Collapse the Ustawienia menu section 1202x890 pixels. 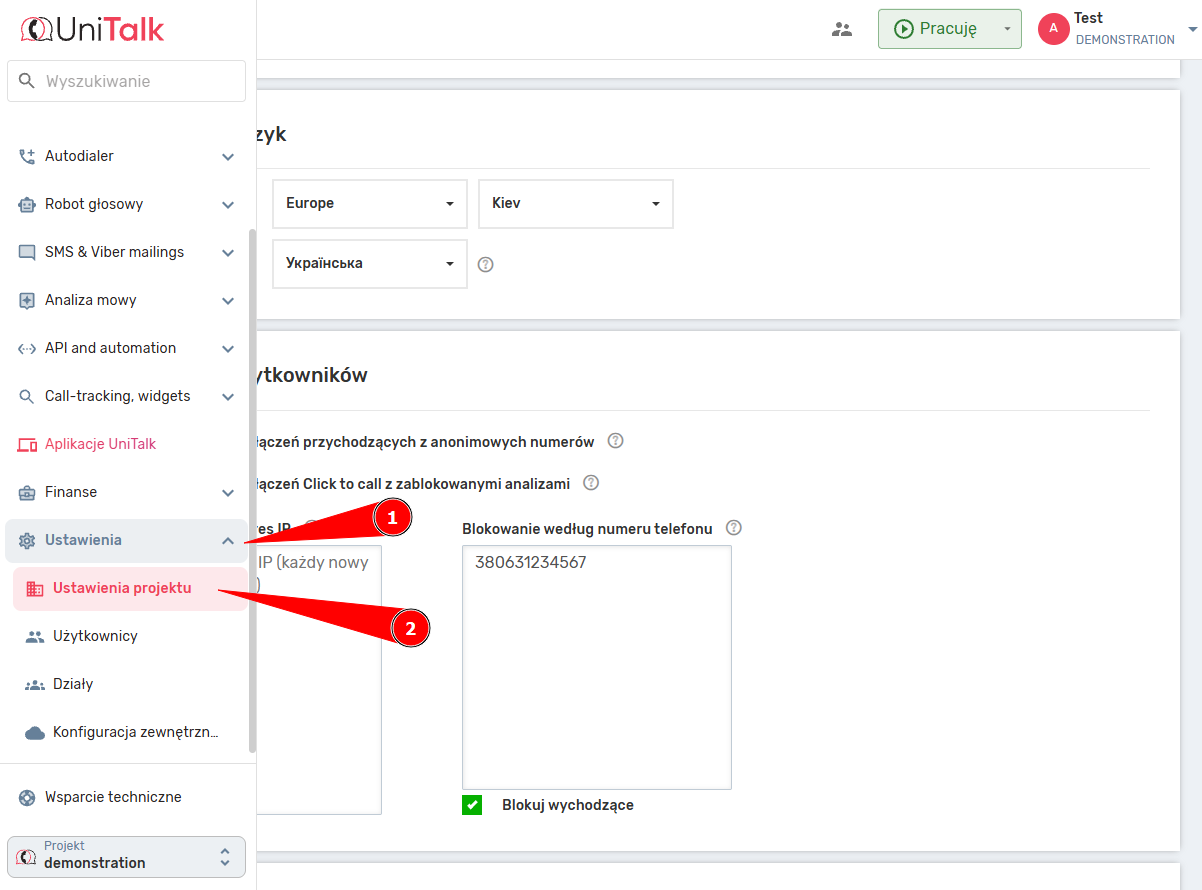pyautogui.click(x=227, y=540)
